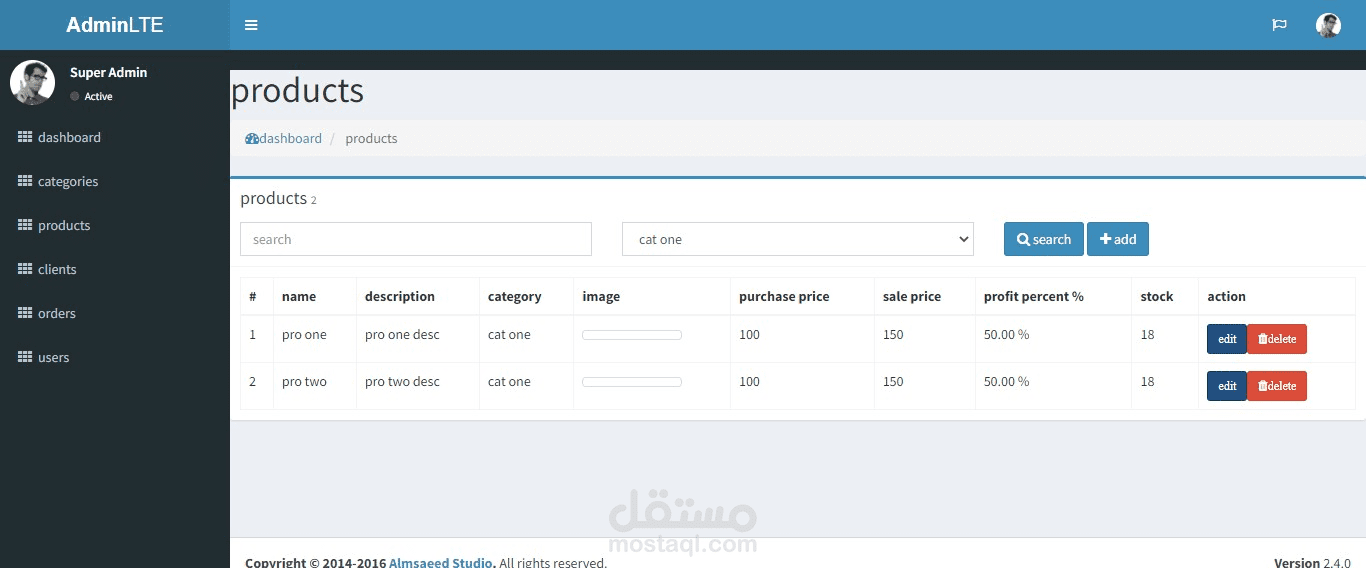Image resolution: width=1366 pixels, height=568 pixels.
Task: Open the orders sidebar menu item
Action: click(115, 313)
